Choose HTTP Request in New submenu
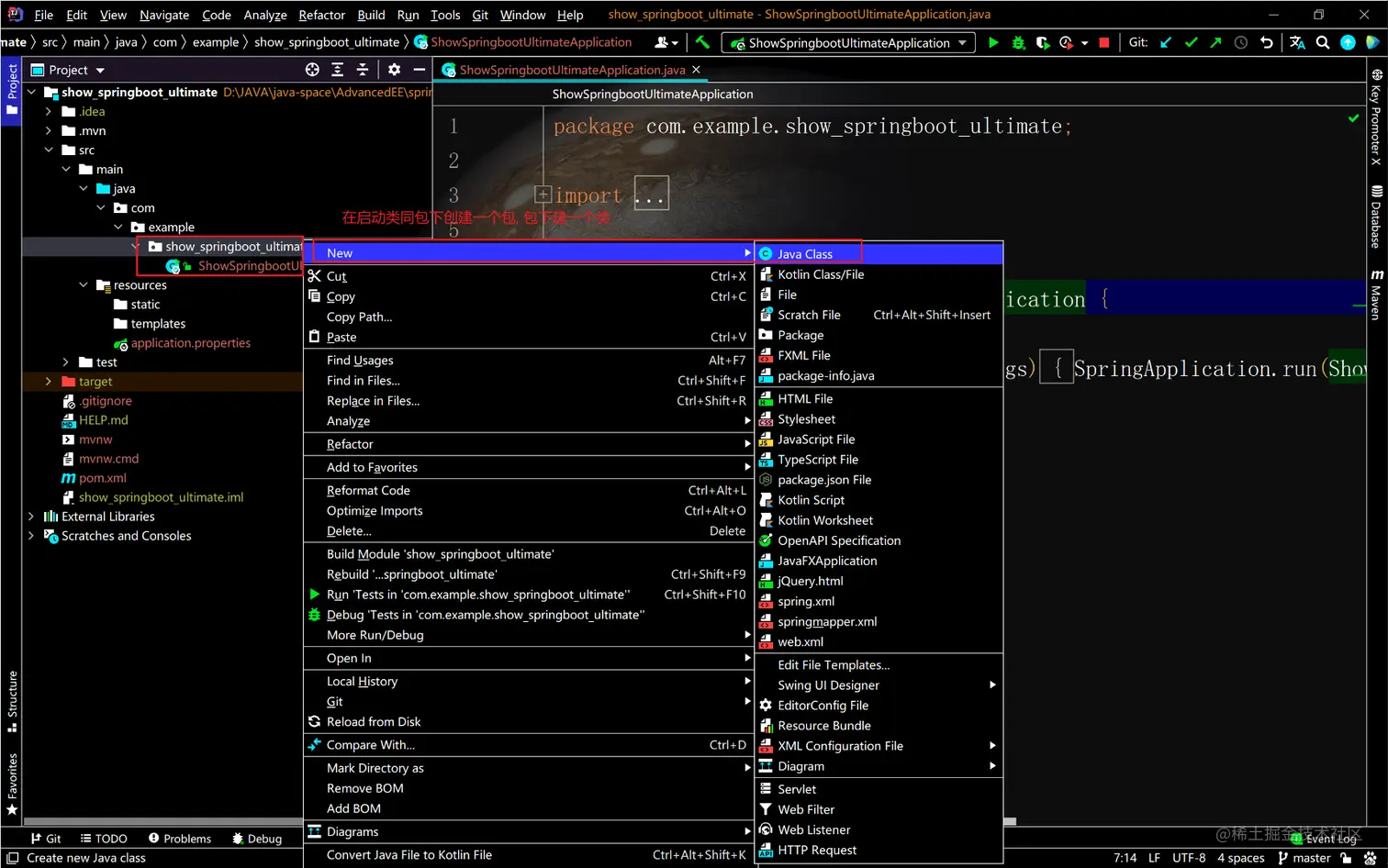The width and height of the screenshot is (1388, 868). [x=879, y=851]
